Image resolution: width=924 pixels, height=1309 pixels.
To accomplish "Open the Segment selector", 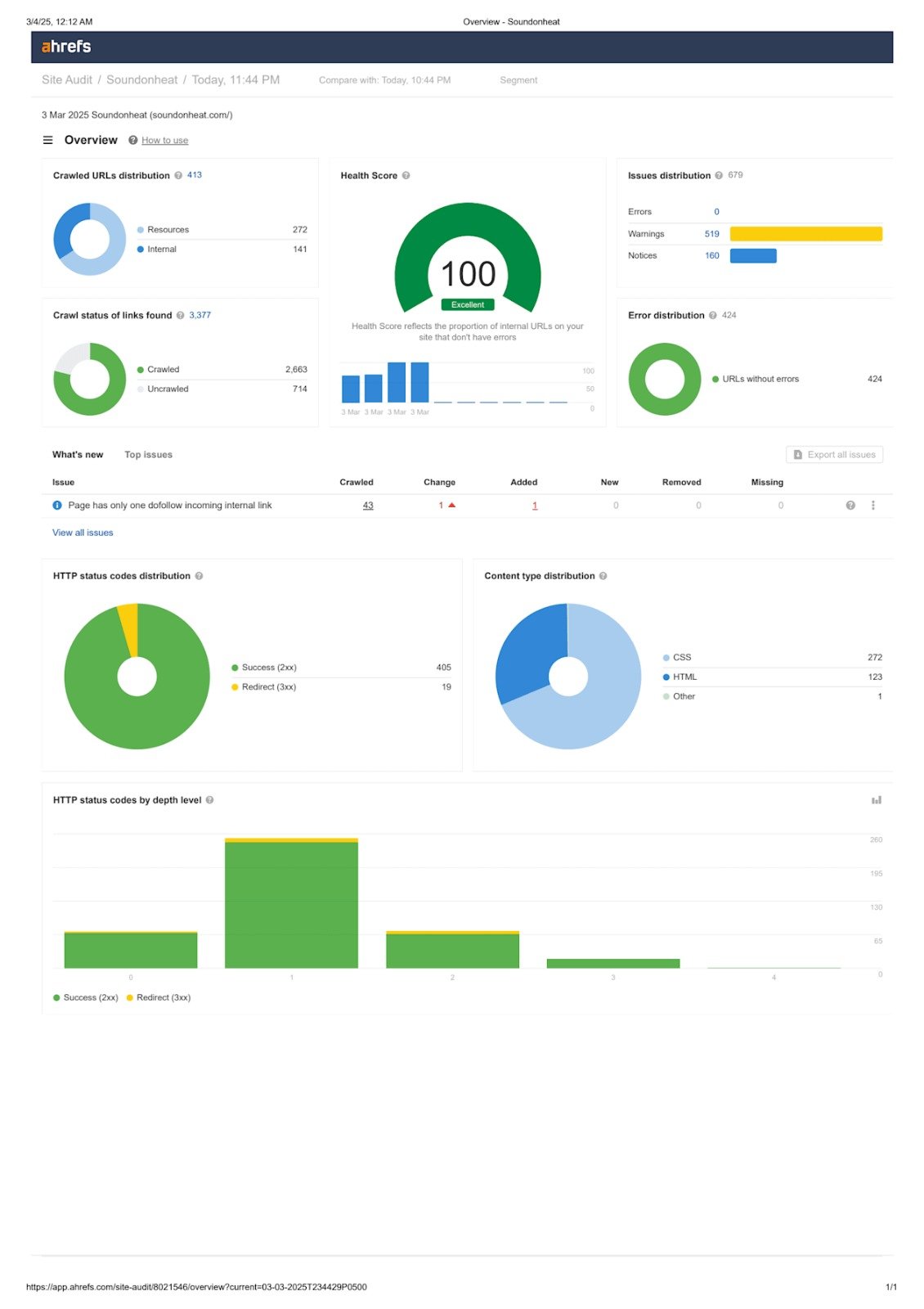I will tap(518, 80).
